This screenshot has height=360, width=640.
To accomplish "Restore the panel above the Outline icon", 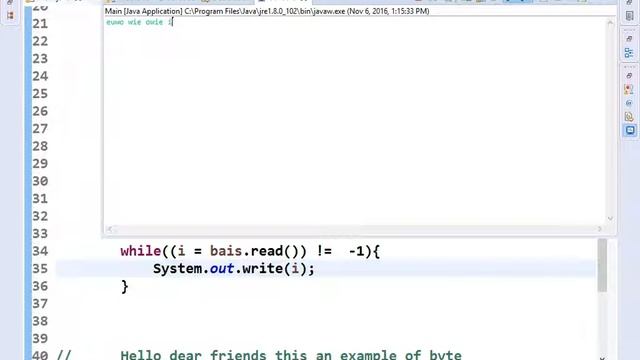I will pos(629,39).
